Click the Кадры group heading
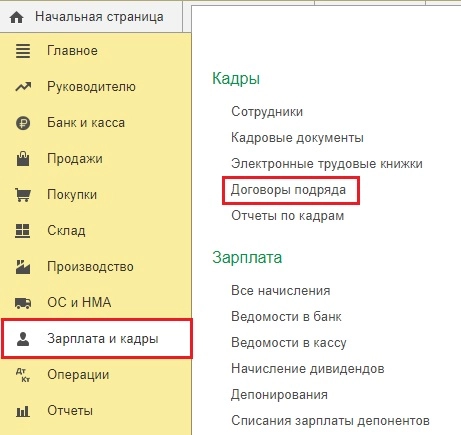This screenshot has height=435, width=461. coord(236,79)
